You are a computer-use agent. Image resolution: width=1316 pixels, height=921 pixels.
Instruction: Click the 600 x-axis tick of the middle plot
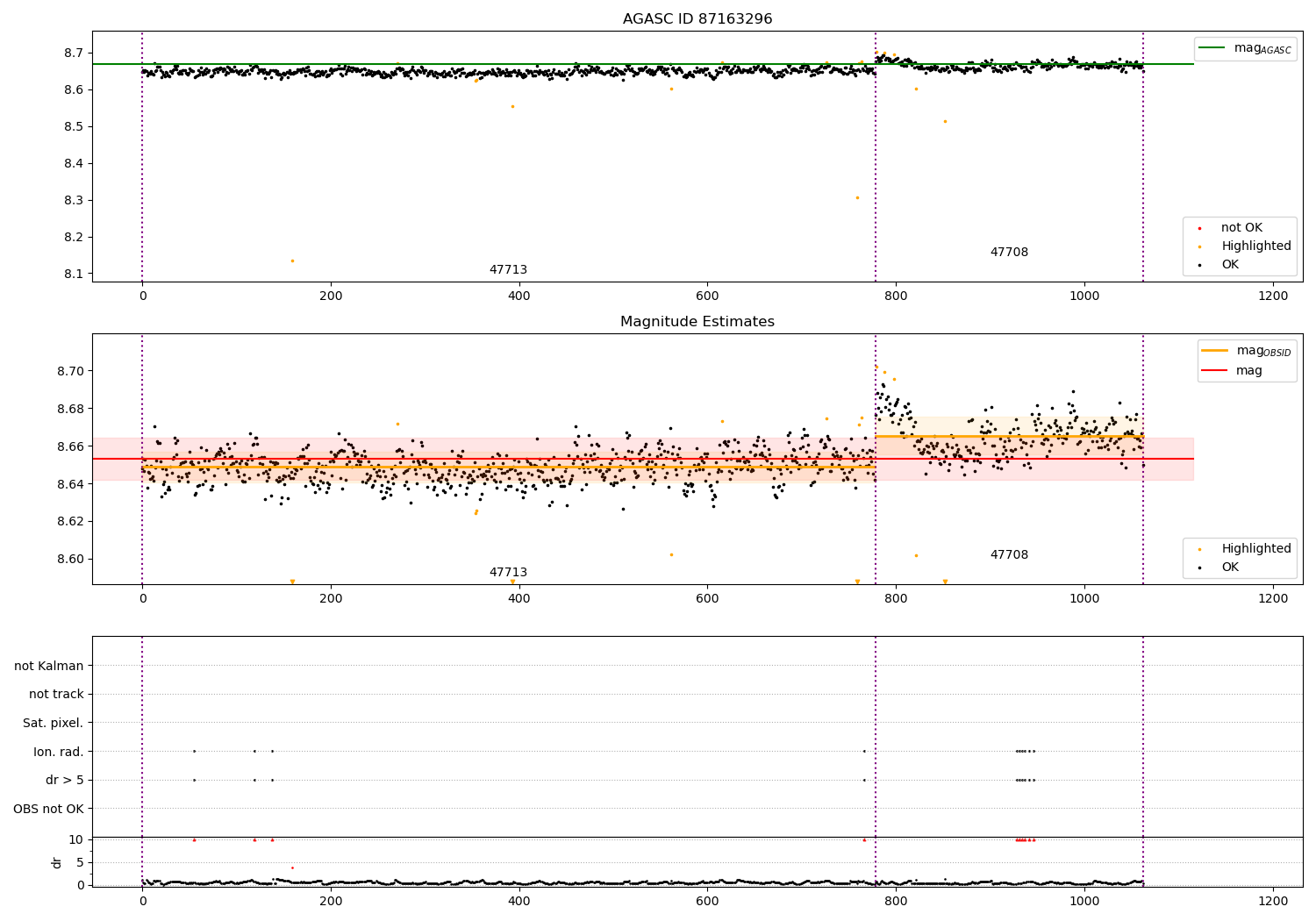pos(707,599)
